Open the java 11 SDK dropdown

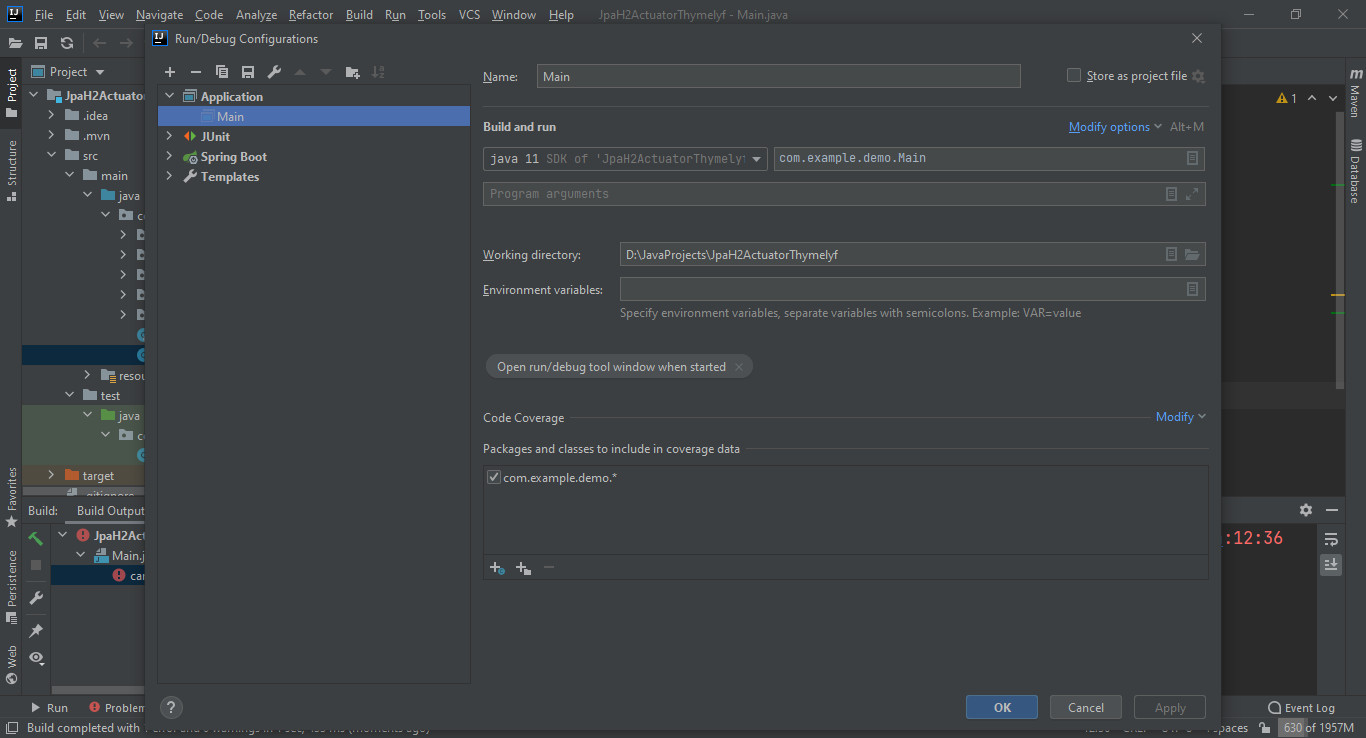(756, 158)
